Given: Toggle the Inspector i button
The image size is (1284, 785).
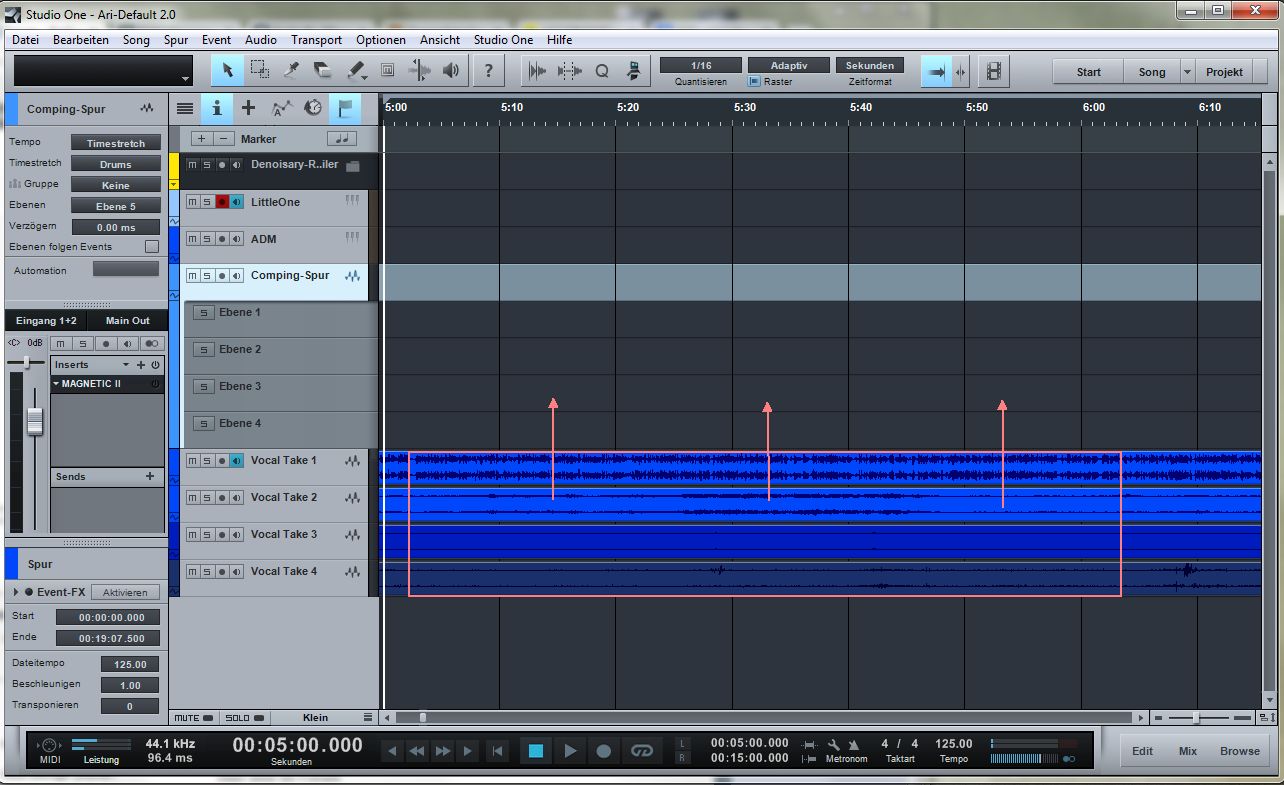Looking at the screenshot, I should (216, 108).
